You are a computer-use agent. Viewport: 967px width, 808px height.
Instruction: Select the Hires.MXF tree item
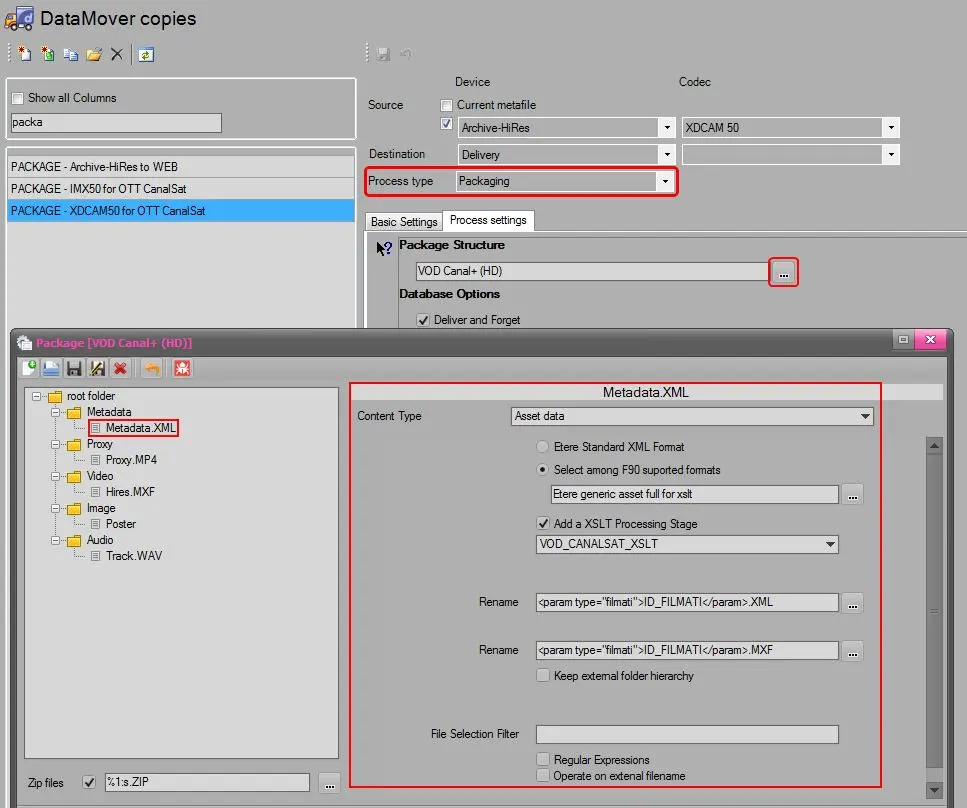130,492
